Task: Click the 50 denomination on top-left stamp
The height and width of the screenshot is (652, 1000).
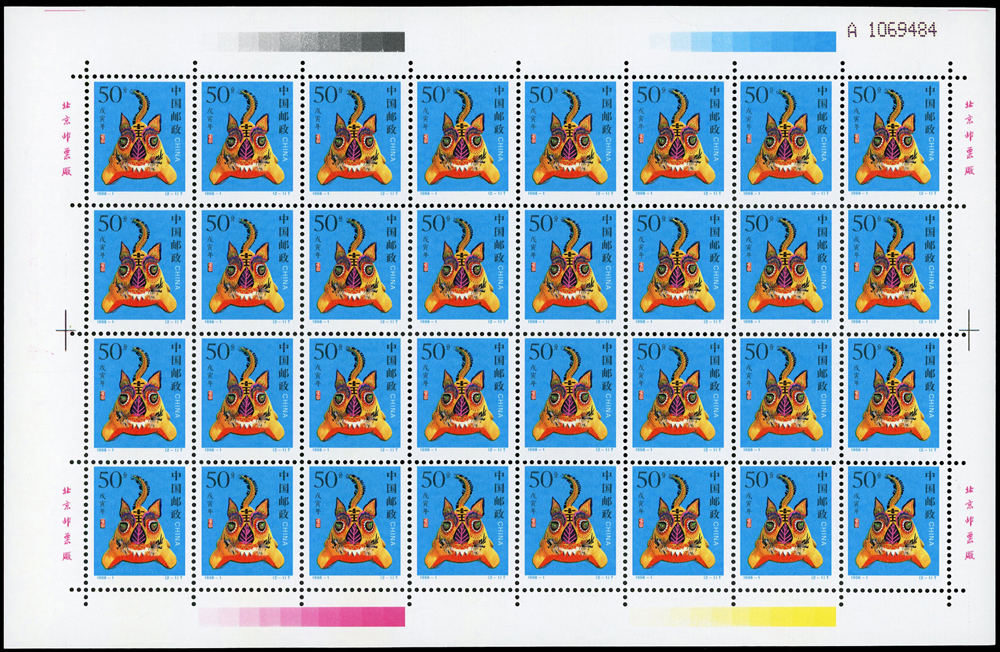Action: (108, 94)
